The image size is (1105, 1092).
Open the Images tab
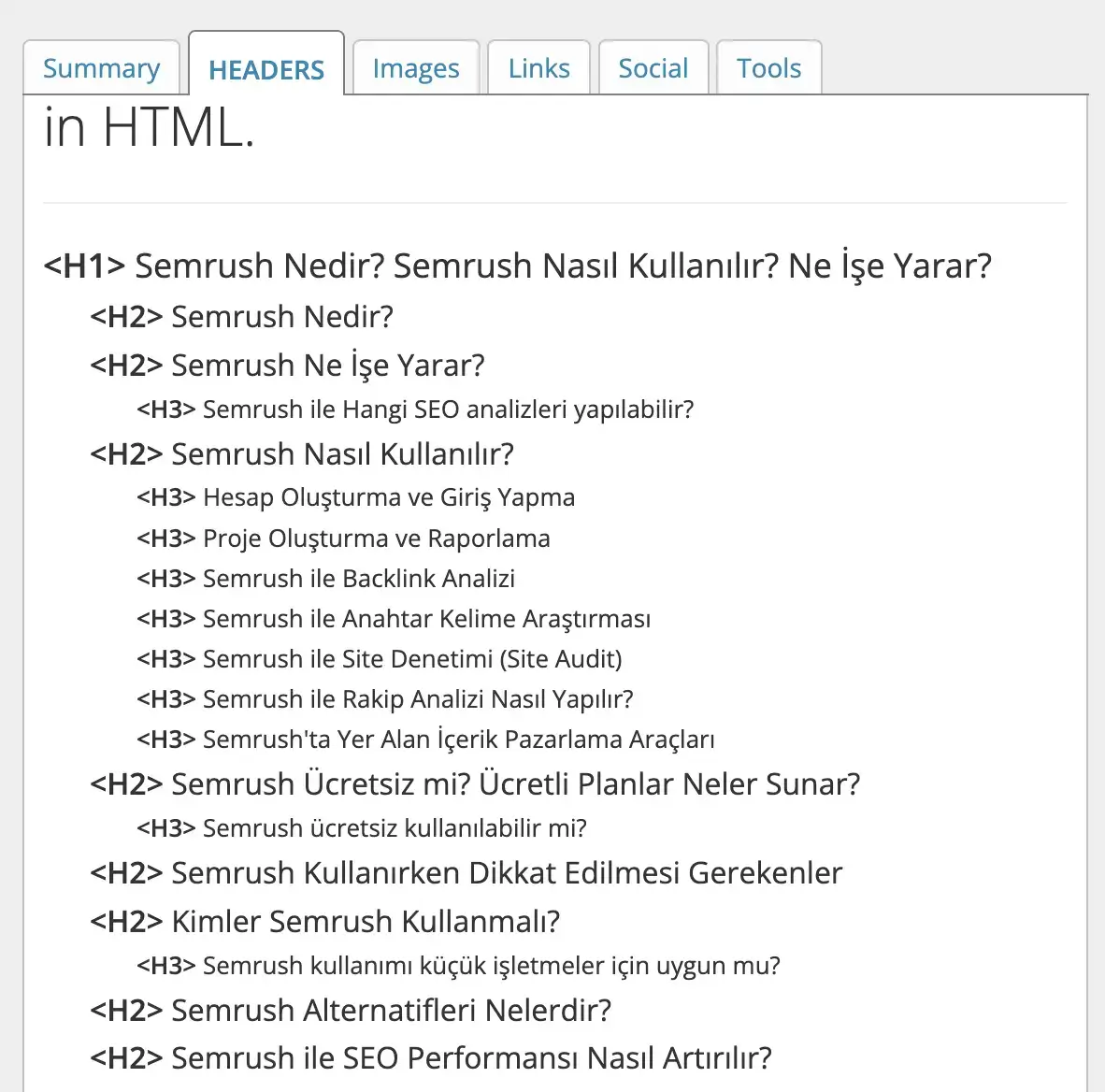click(x=415, y=67)
